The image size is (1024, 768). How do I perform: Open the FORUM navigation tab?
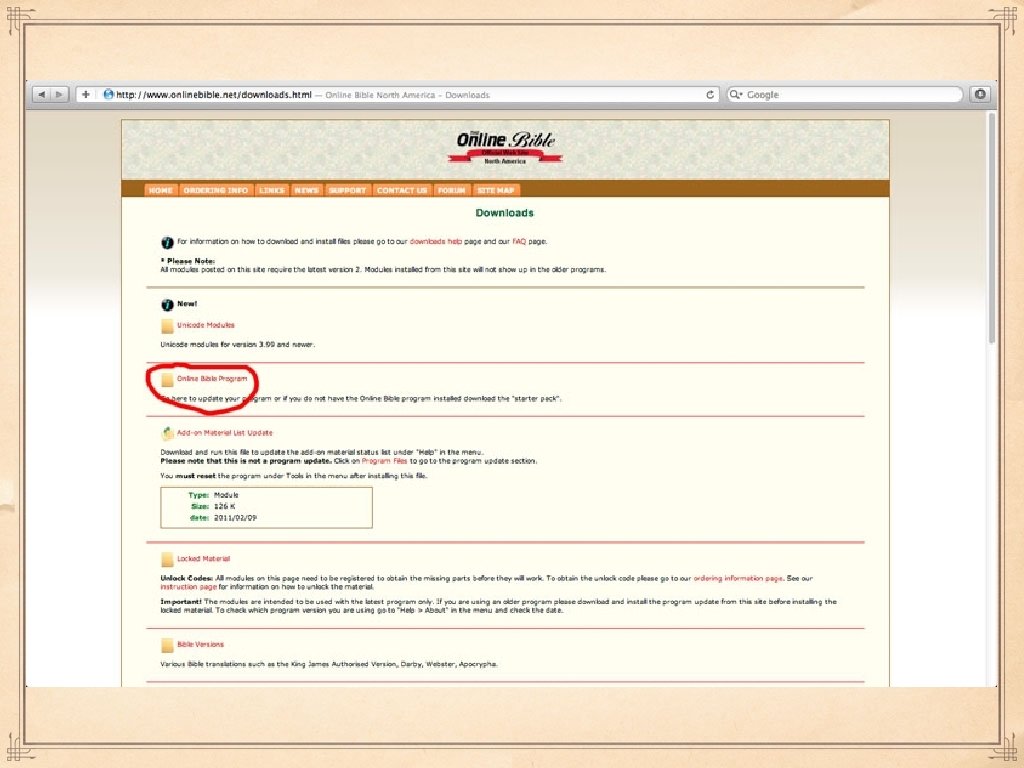click(x=451, y=190)
